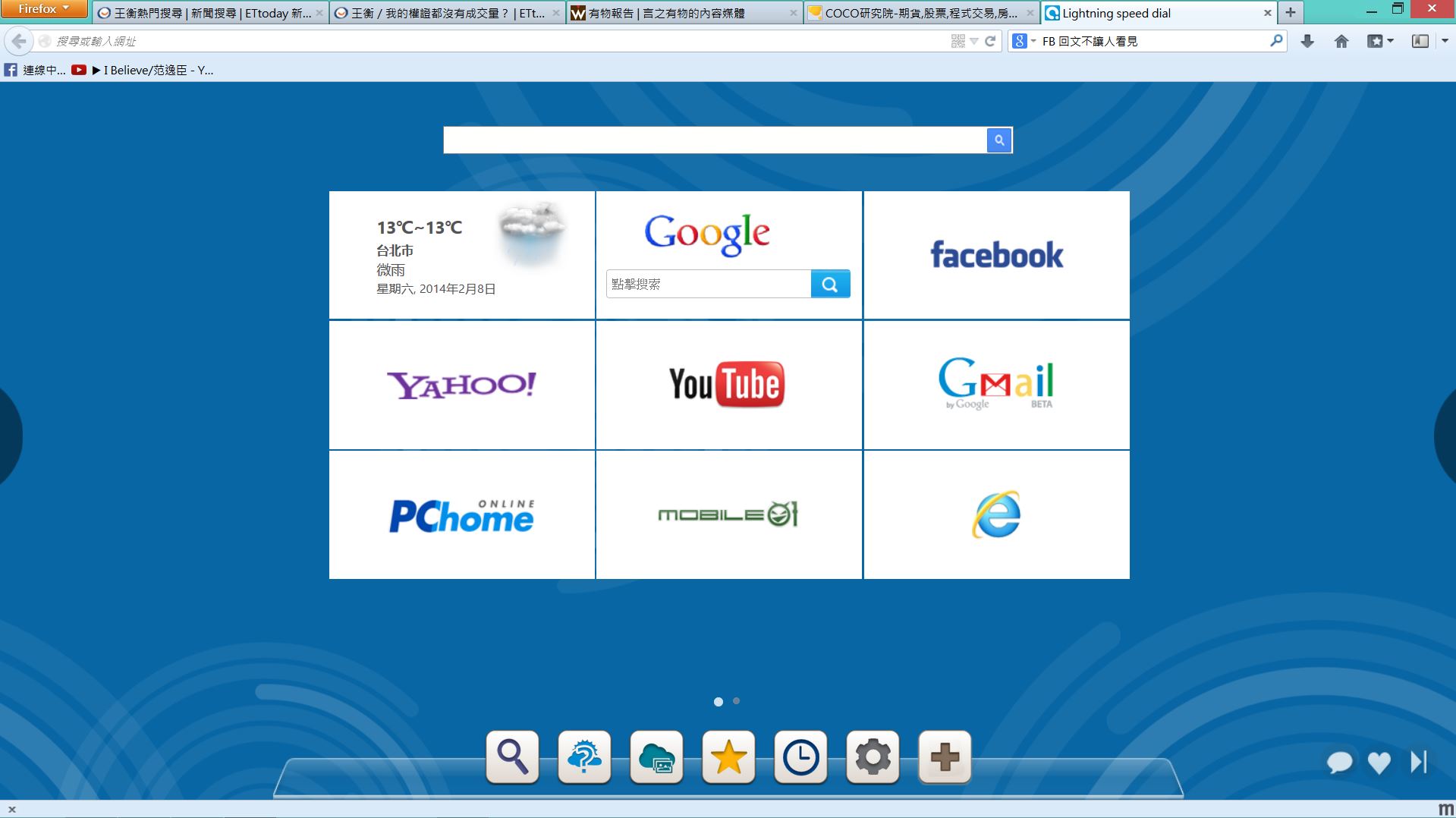
Task: Click the plus add-dial icon in the dock
Action: coord(945,757)
